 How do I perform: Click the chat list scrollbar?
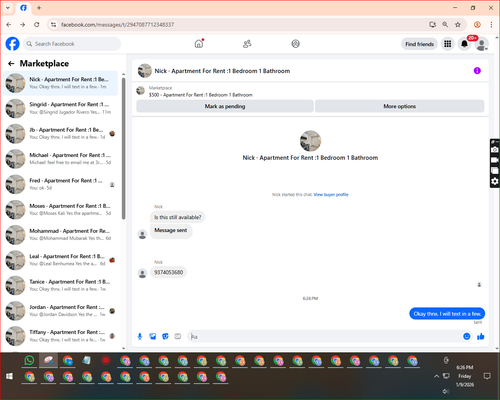124,148
